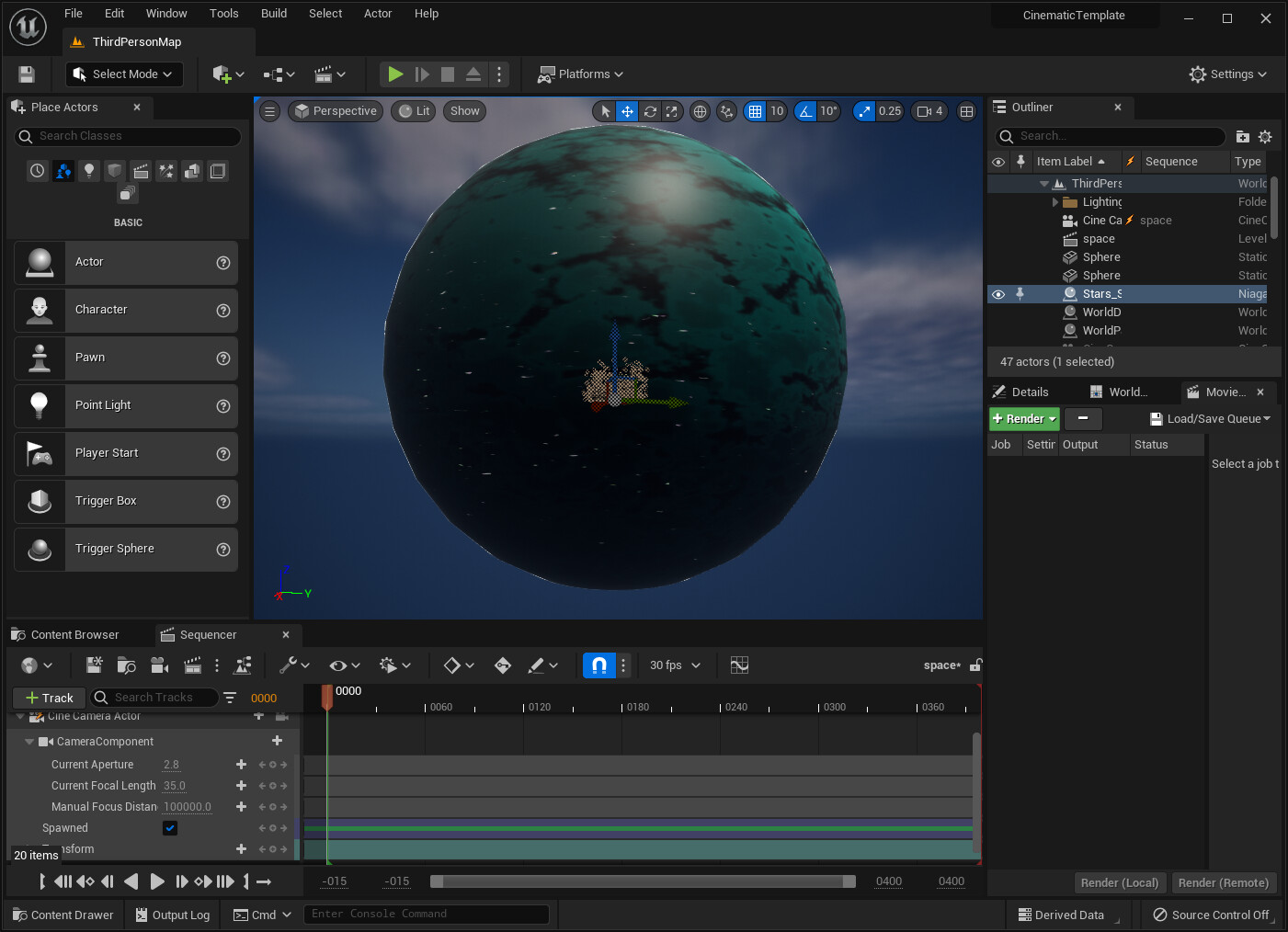Open the Select Mode dropdown
Image resolution: width=1288 pixels, height=932 pixels.
[124, 74]
